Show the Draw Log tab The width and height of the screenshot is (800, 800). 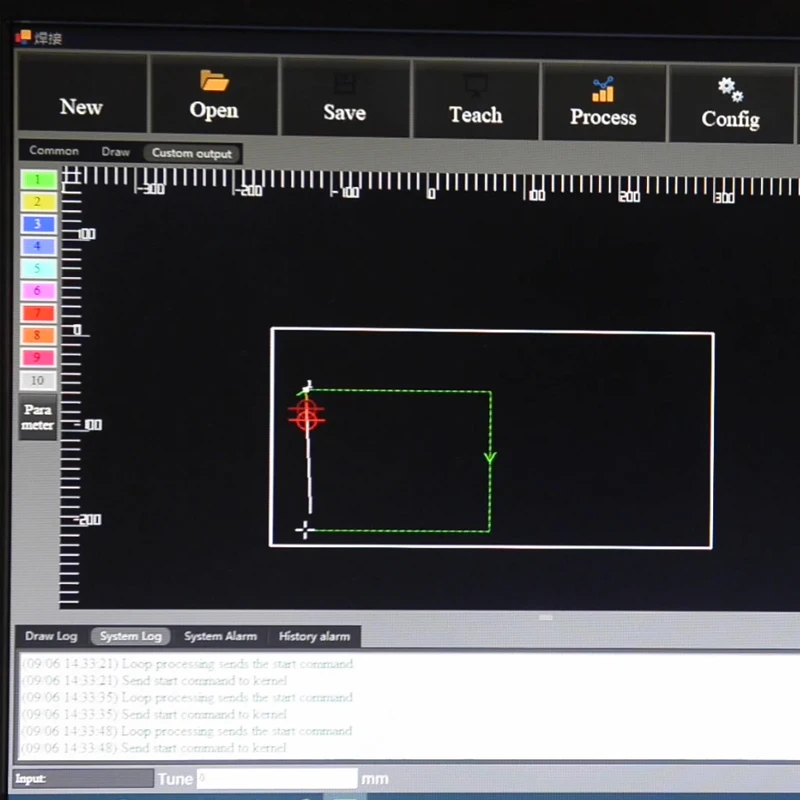(x=51, y=636)
